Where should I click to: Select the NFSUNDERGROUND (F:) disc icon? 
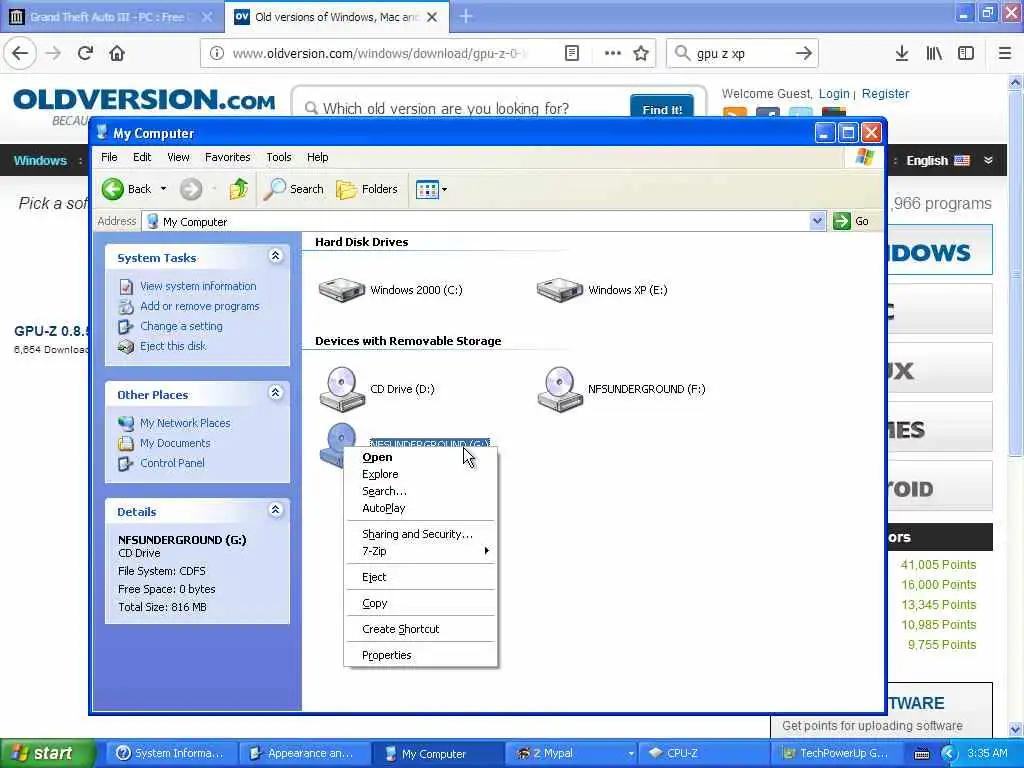[x=560, y=389]
